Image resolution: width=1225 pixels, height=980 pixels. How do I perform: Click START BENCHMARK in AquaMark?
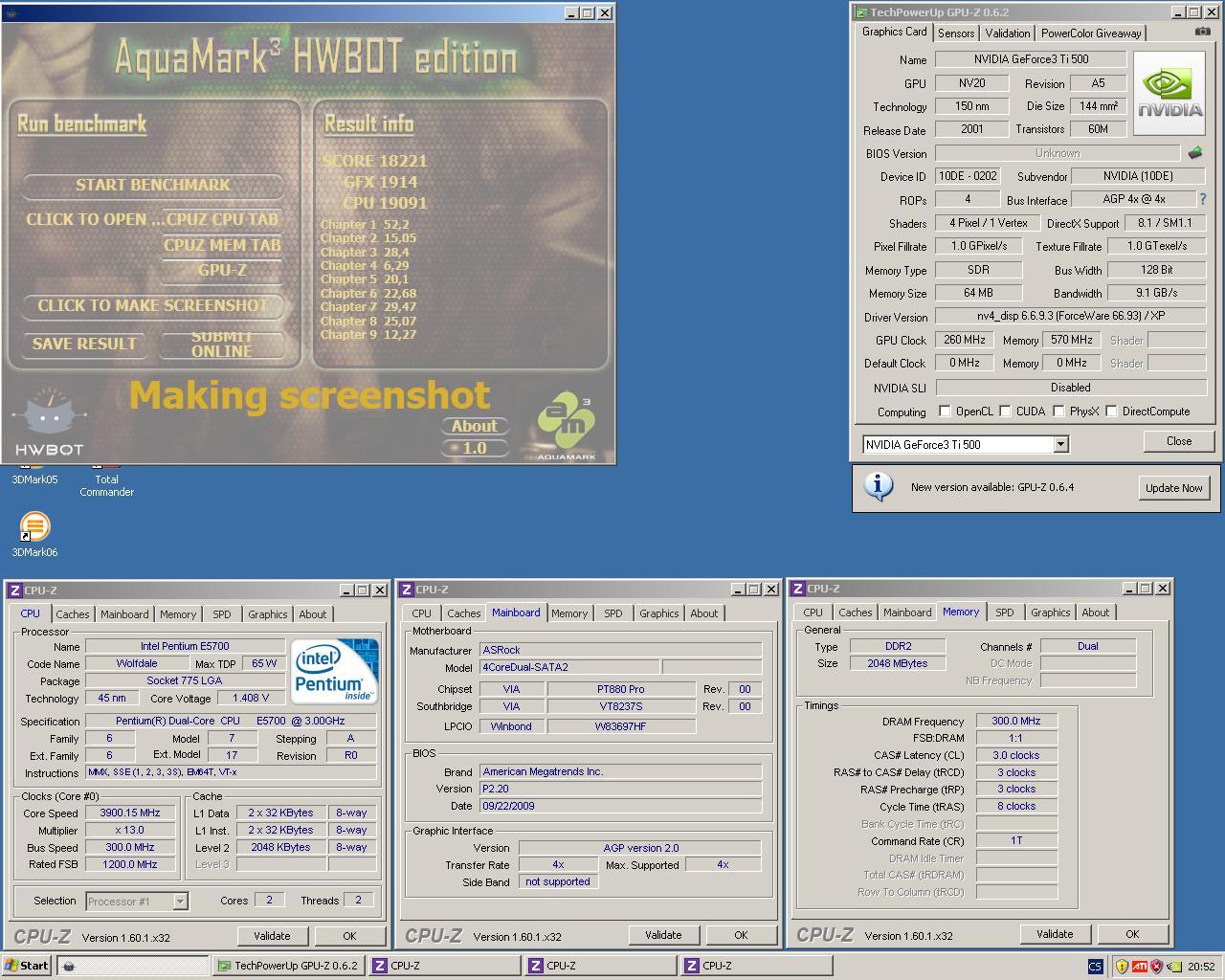(x=153, y=185)
